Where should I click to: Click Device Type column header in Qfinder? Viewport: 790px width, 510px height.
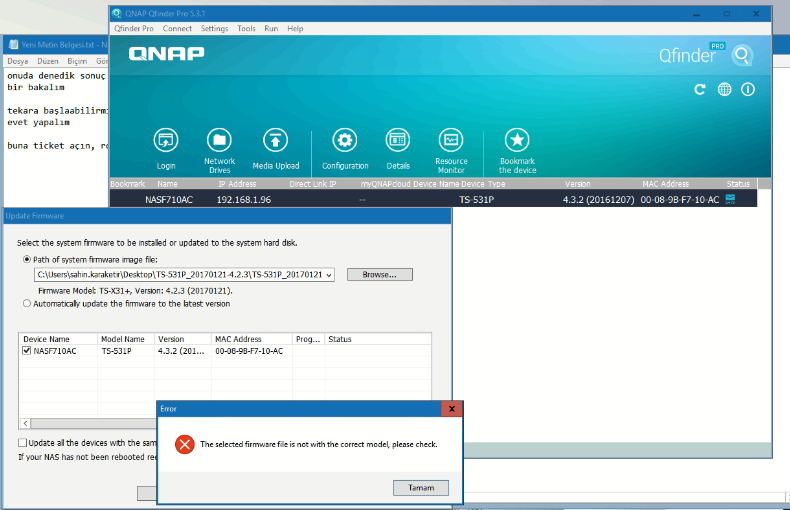[x=483, y=184]
